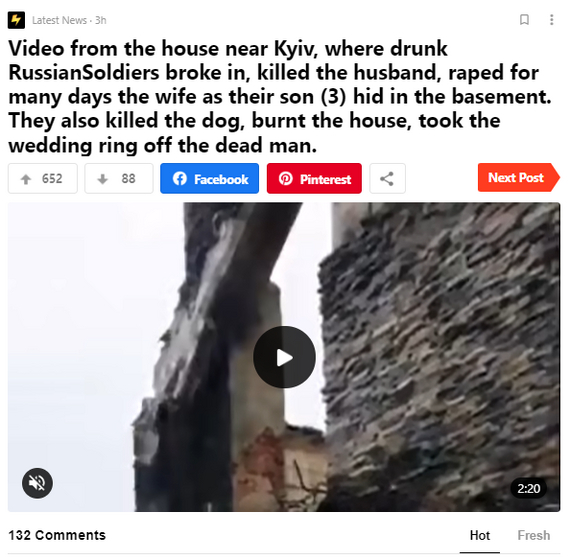The width and height of the screenshot is (570, 559).
Task: Switch to the Hot comments tab
Action: click(x=480, y=536)
